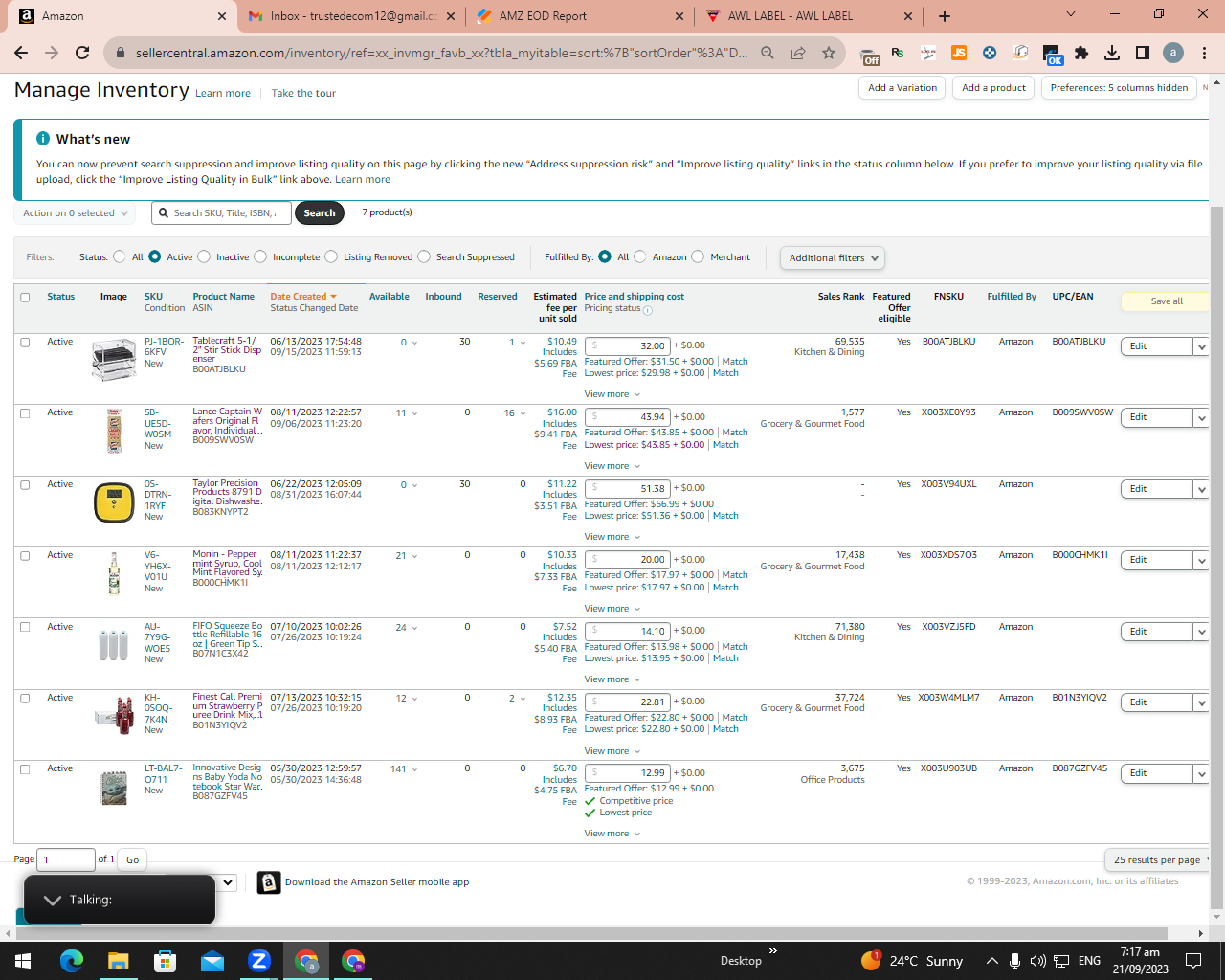Open the Chrome profile avatar
1225x980 pixels.
[1173, 53]
